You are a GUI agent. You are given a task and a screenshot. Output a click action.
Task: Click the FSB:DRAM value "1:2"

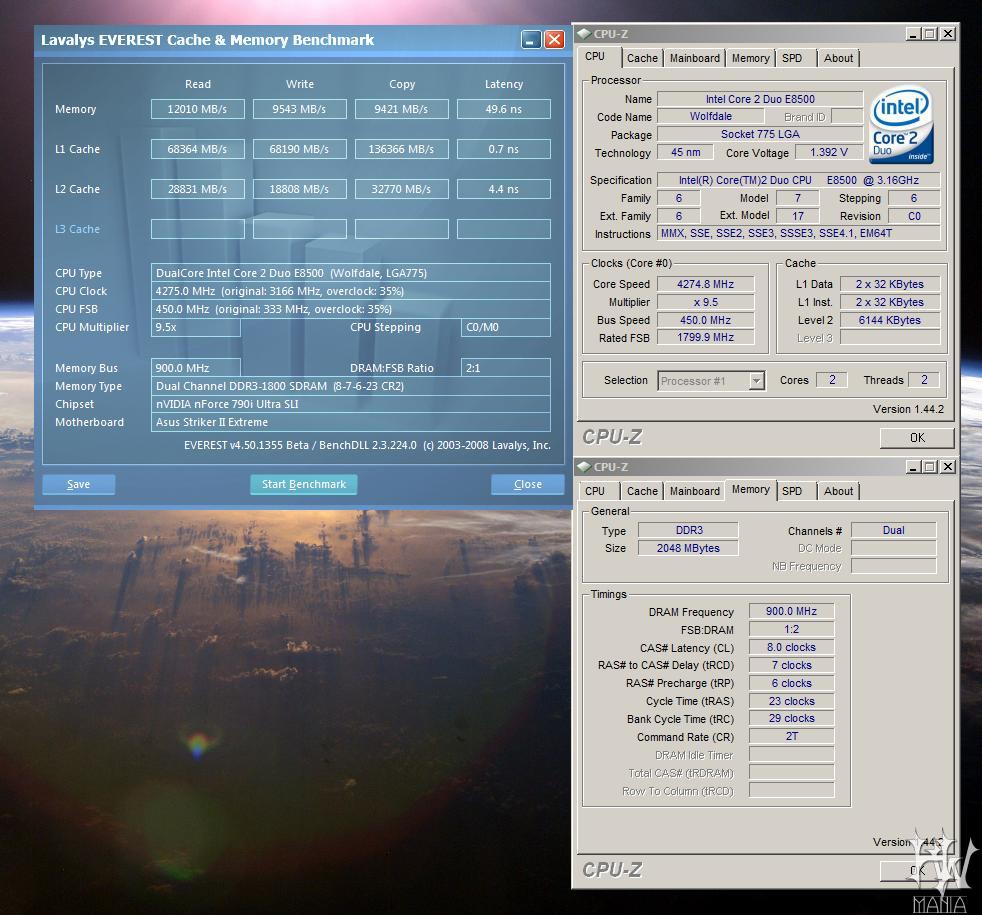click(792, 629)
